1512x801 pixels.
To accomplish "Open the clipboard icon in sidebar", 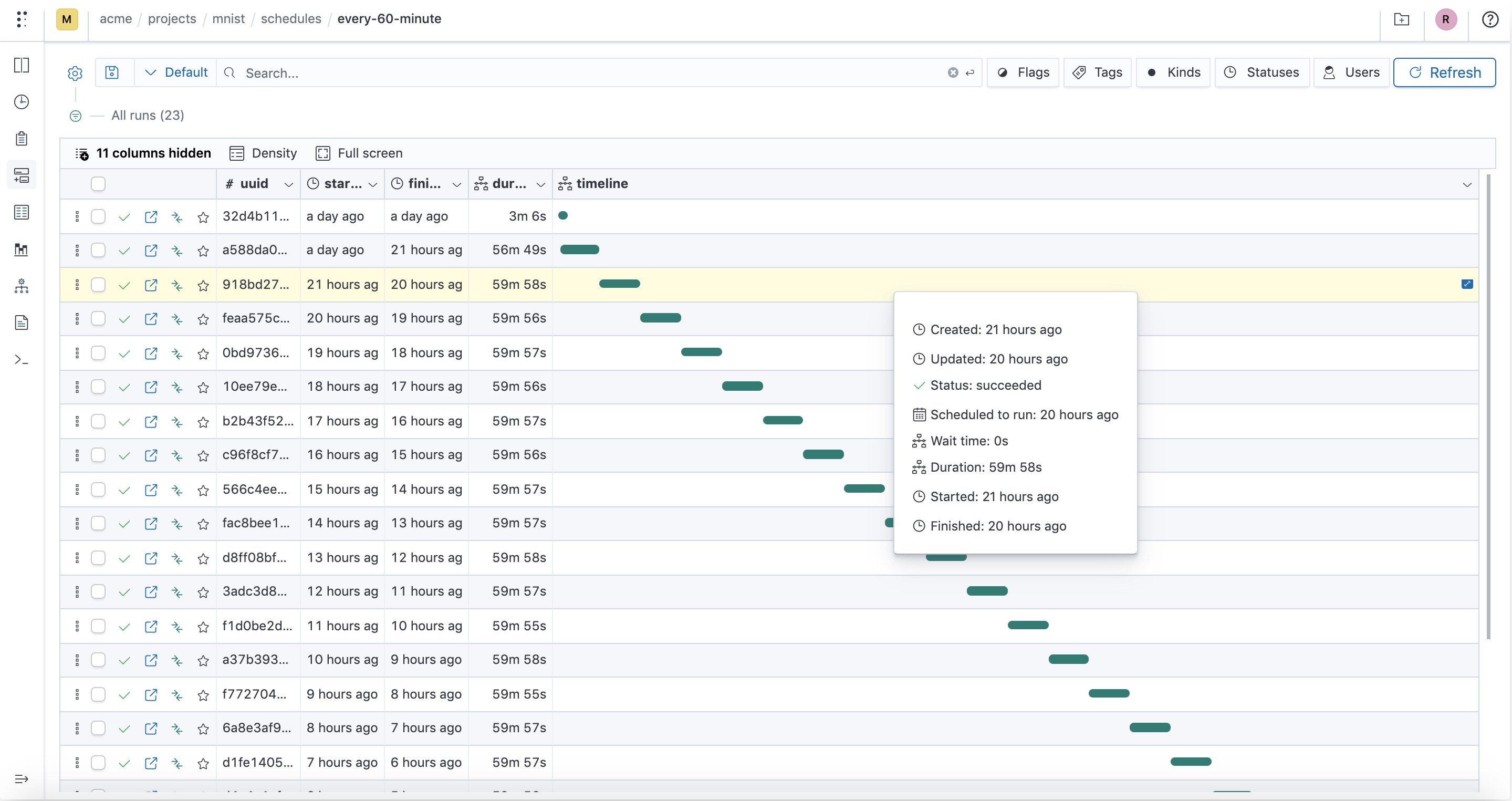I will point(22,139).
